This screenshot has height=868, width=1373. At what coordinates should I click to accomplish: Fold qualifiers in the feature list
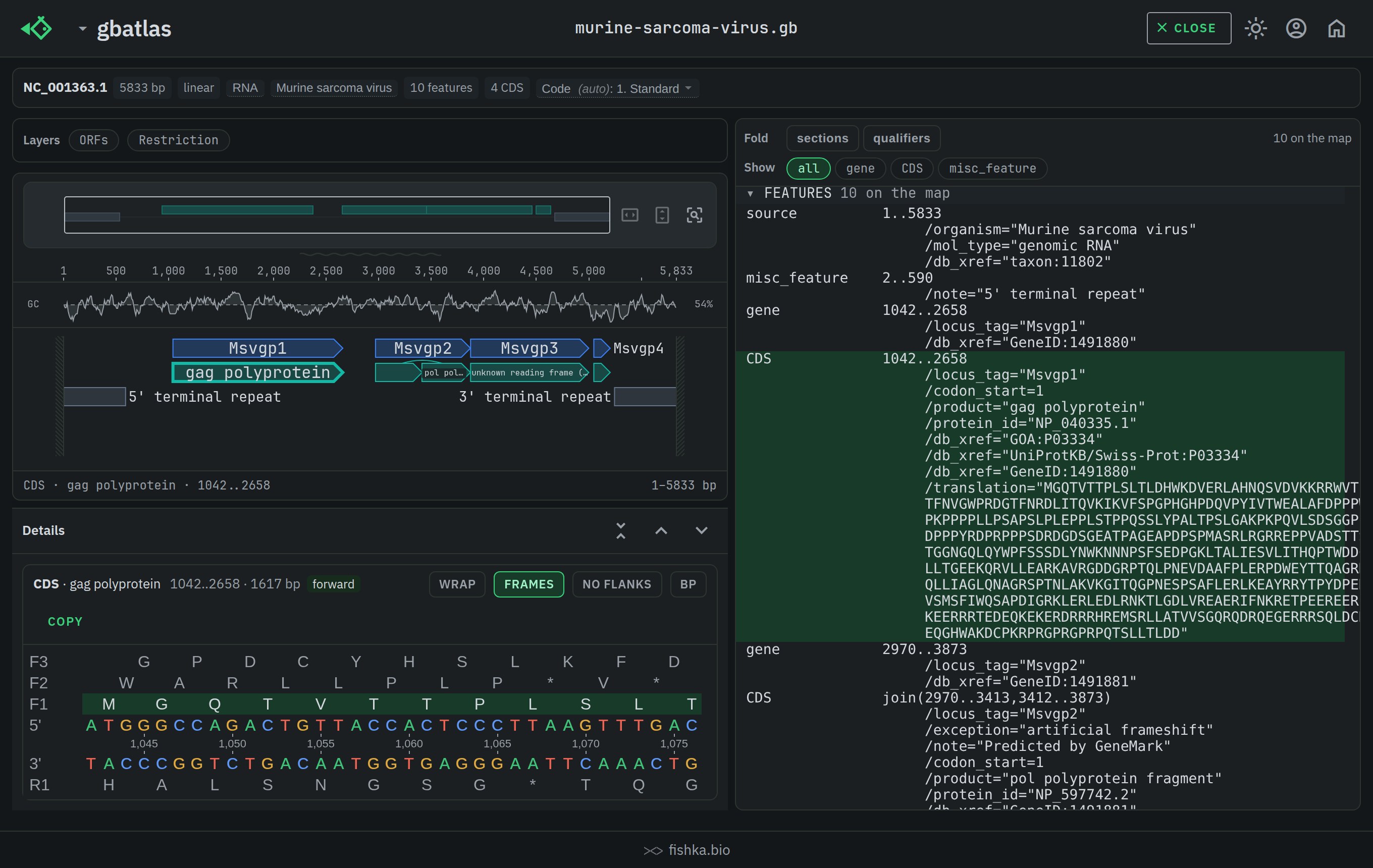click(902, 138)
